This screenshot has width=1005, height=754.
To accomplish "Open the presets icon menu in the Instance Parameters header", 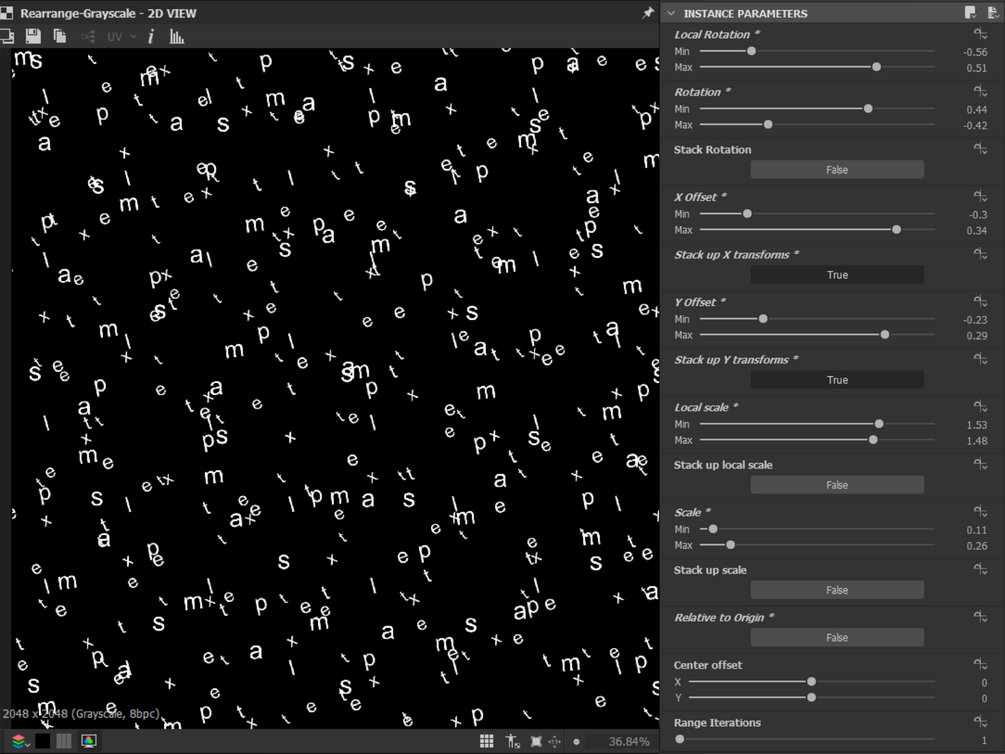I will [970, 13].
